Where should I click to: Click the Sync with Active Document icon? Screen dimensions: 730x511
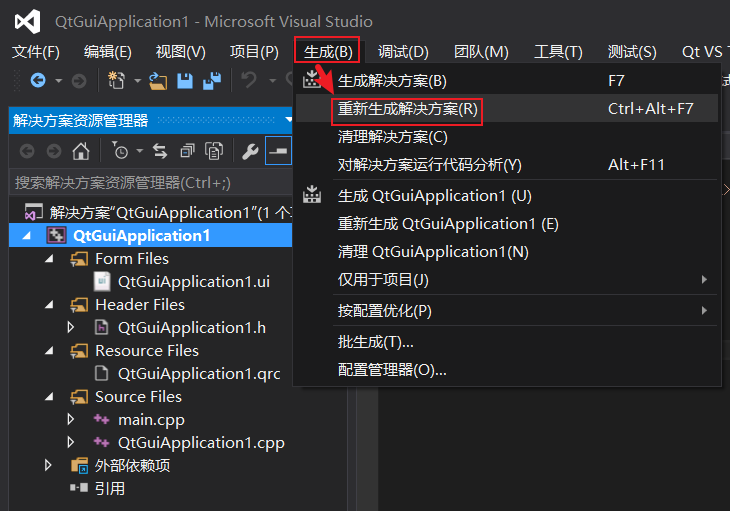(x=160, y=151)
